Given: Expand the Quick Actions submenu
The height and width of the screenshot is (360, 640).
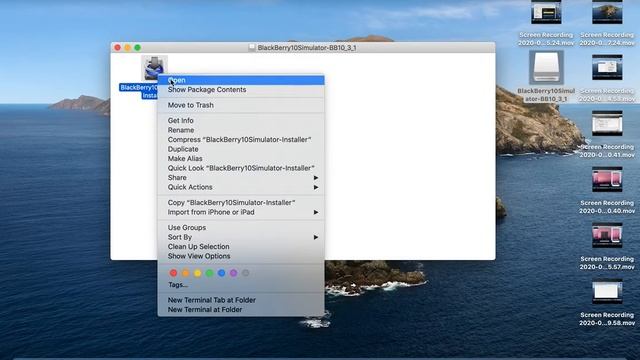Looking at the screenshot, I should [x=241, y=187].
